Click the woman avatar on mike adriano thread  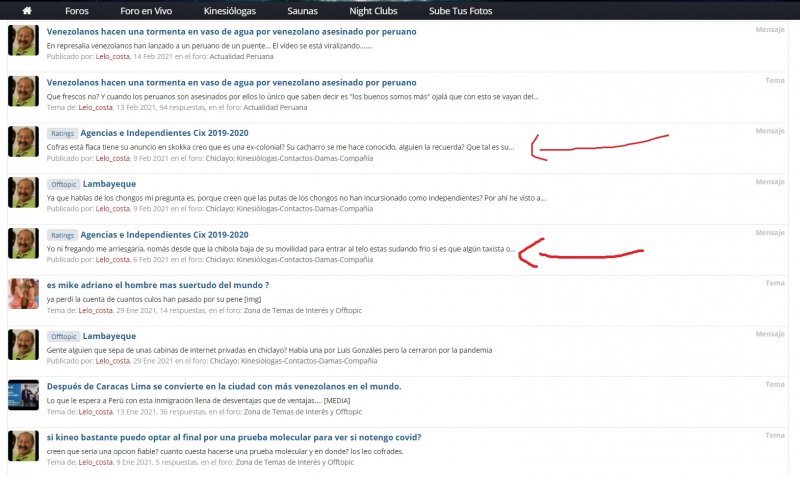23,294
